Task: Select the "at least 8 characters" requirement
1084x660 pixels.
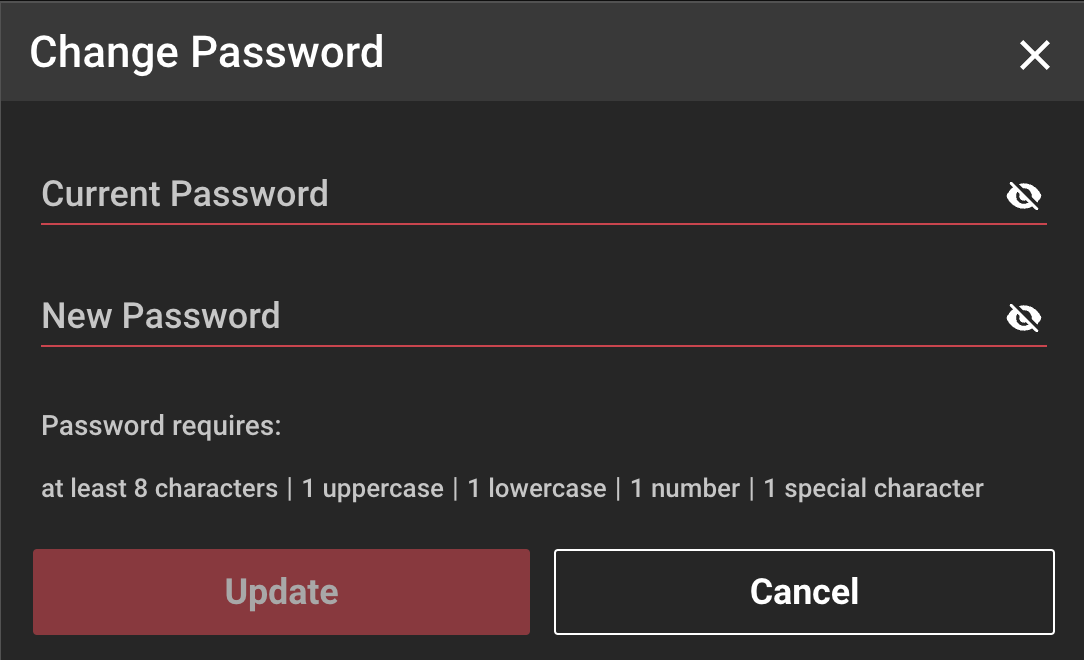Action: [159, 489]
